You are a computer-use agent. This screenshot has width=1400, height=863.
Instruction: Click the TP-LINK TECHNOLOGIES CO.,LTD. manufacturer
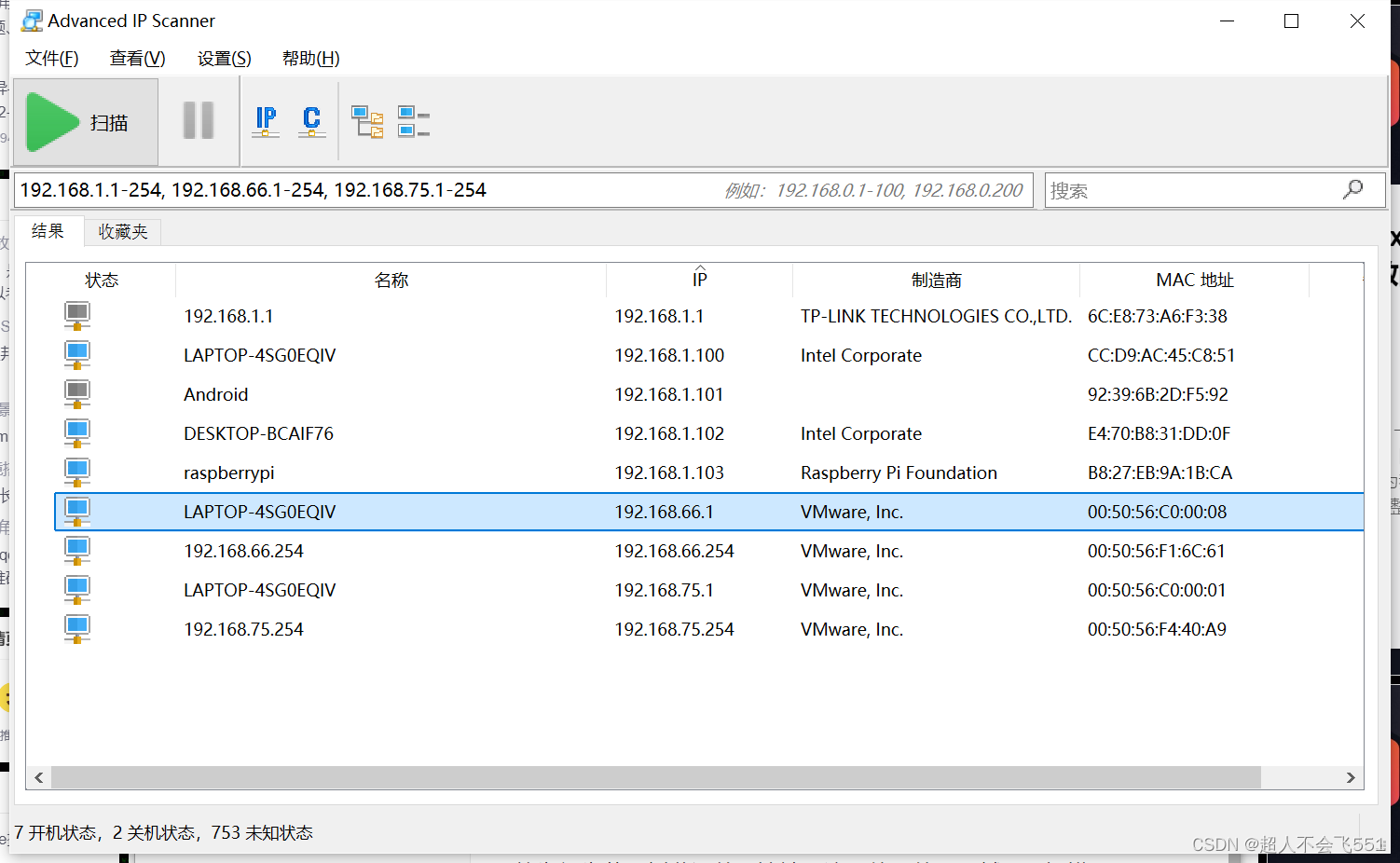point(936,316)
